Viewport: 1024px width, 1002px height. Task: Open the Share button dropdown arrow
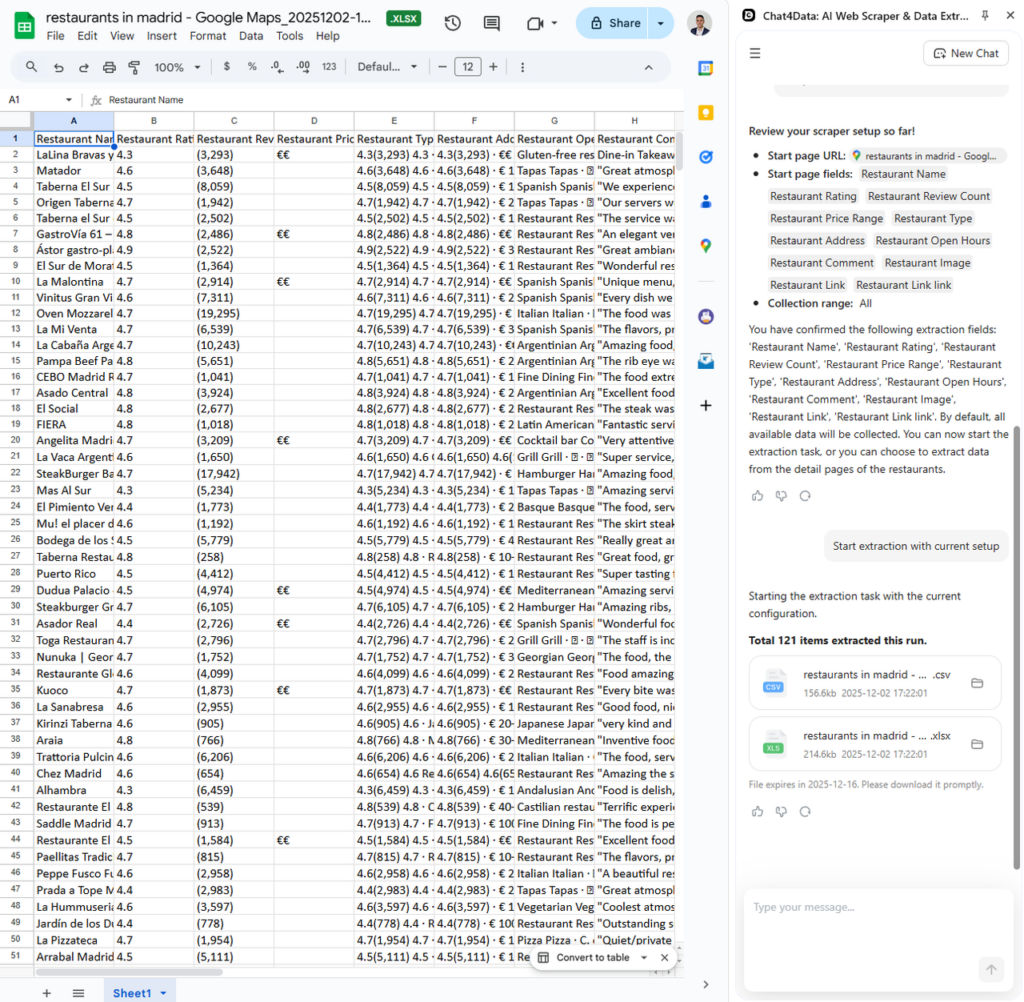coord(660,23)
